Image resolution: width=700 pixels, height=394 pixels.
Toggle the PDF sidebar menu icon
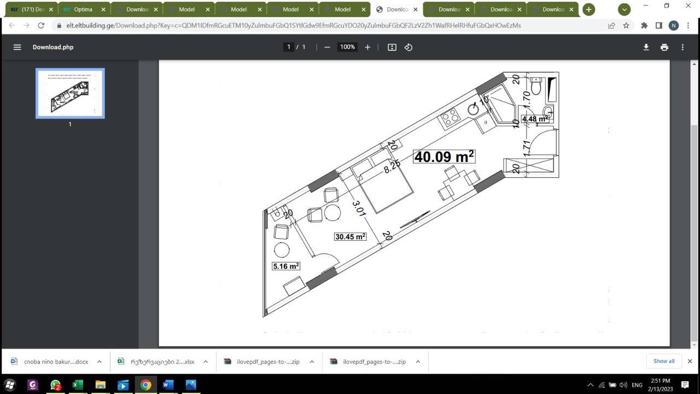point(17,47)
